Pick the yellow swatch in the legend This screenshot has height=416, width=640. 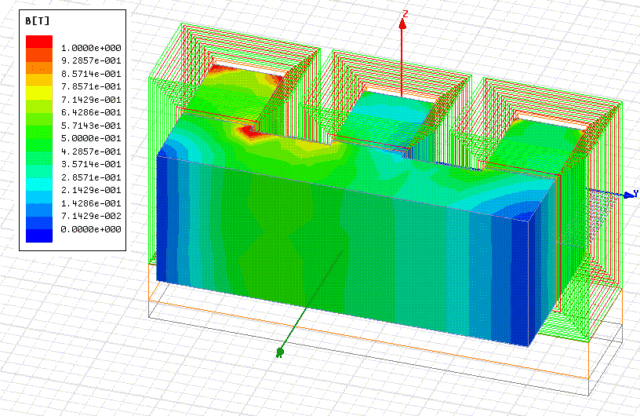(39, 93)
